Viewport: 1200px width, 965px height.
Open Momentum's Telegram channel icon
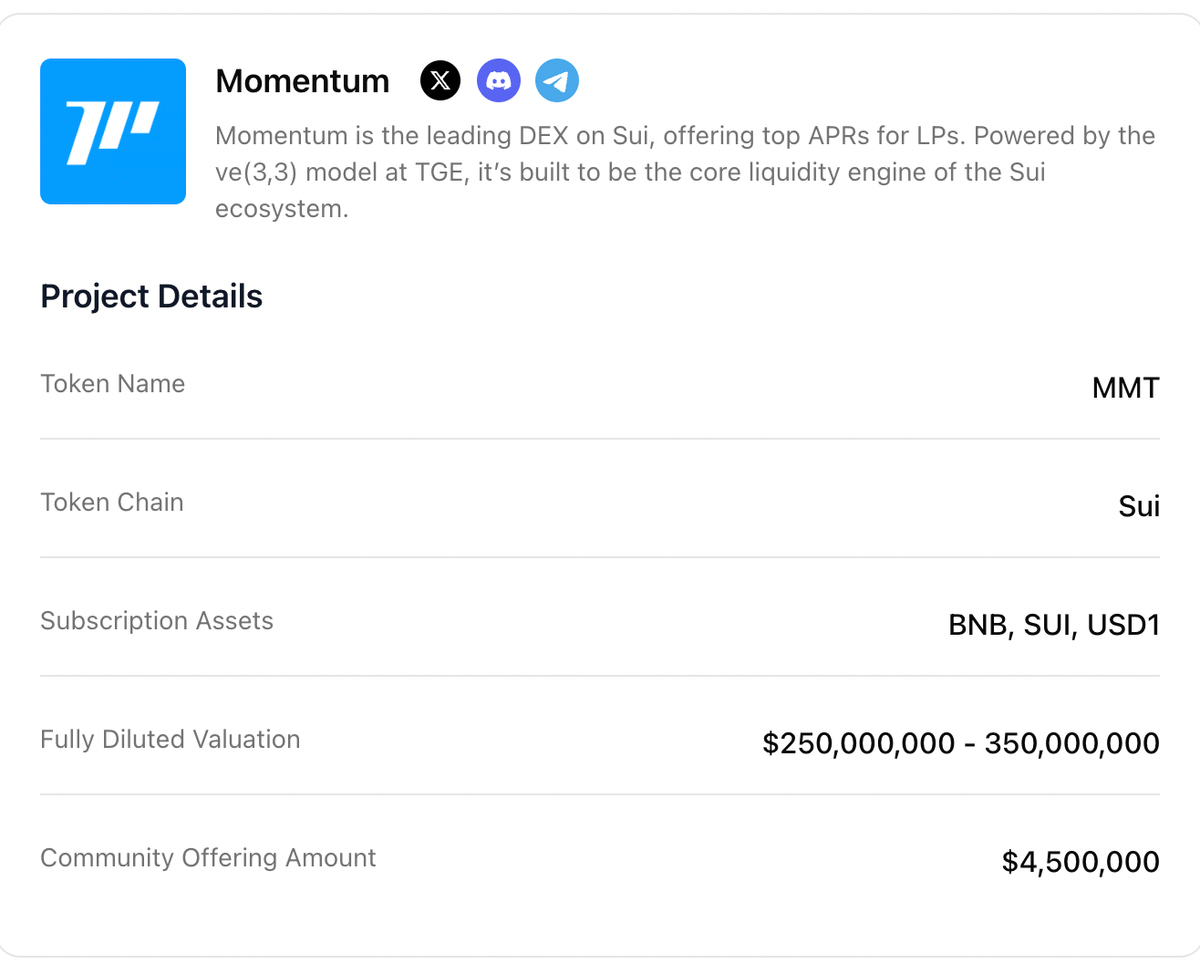pyautogui.click(x=557, y=80)
